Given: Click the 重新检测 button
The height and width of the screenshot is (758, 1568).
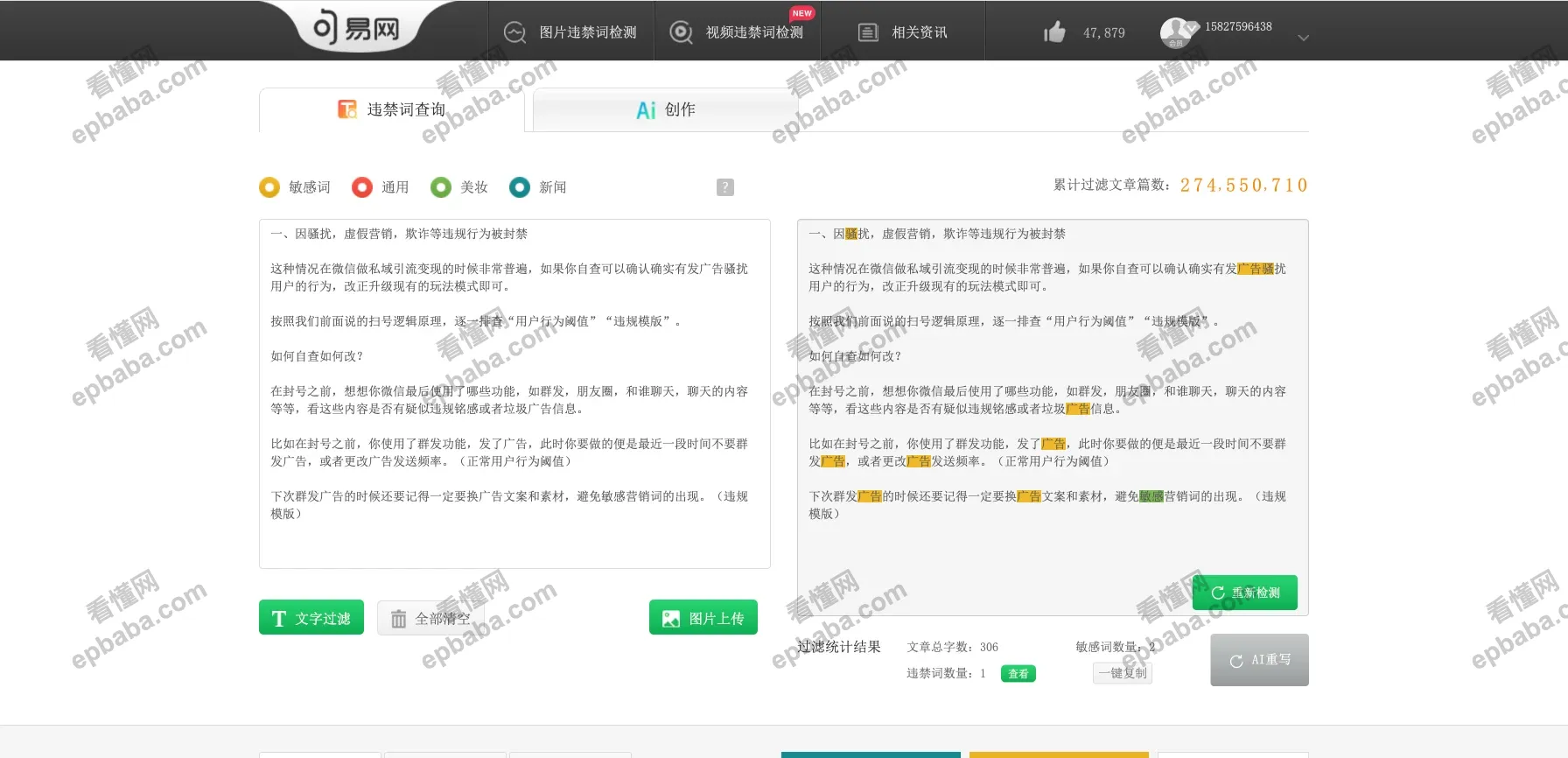Looking at the screenshot, I should [1245, 593].
